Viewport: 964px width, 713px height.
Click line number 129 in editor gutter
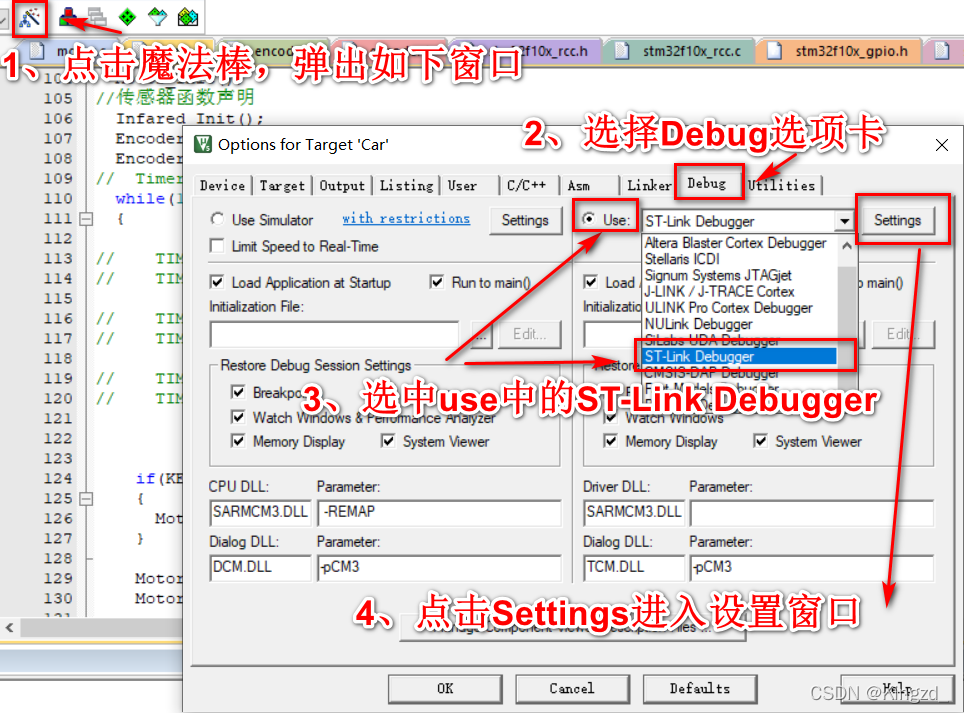point(58,578)
